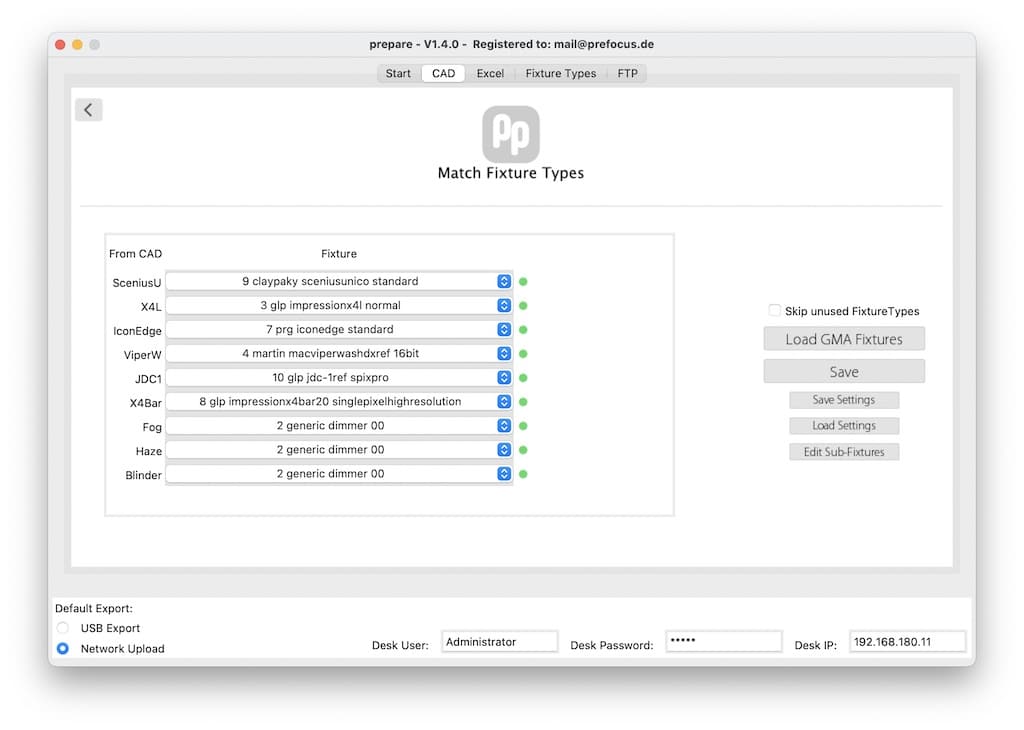
Task: Click green status dot for Blinder row
Action: point(523,474)
